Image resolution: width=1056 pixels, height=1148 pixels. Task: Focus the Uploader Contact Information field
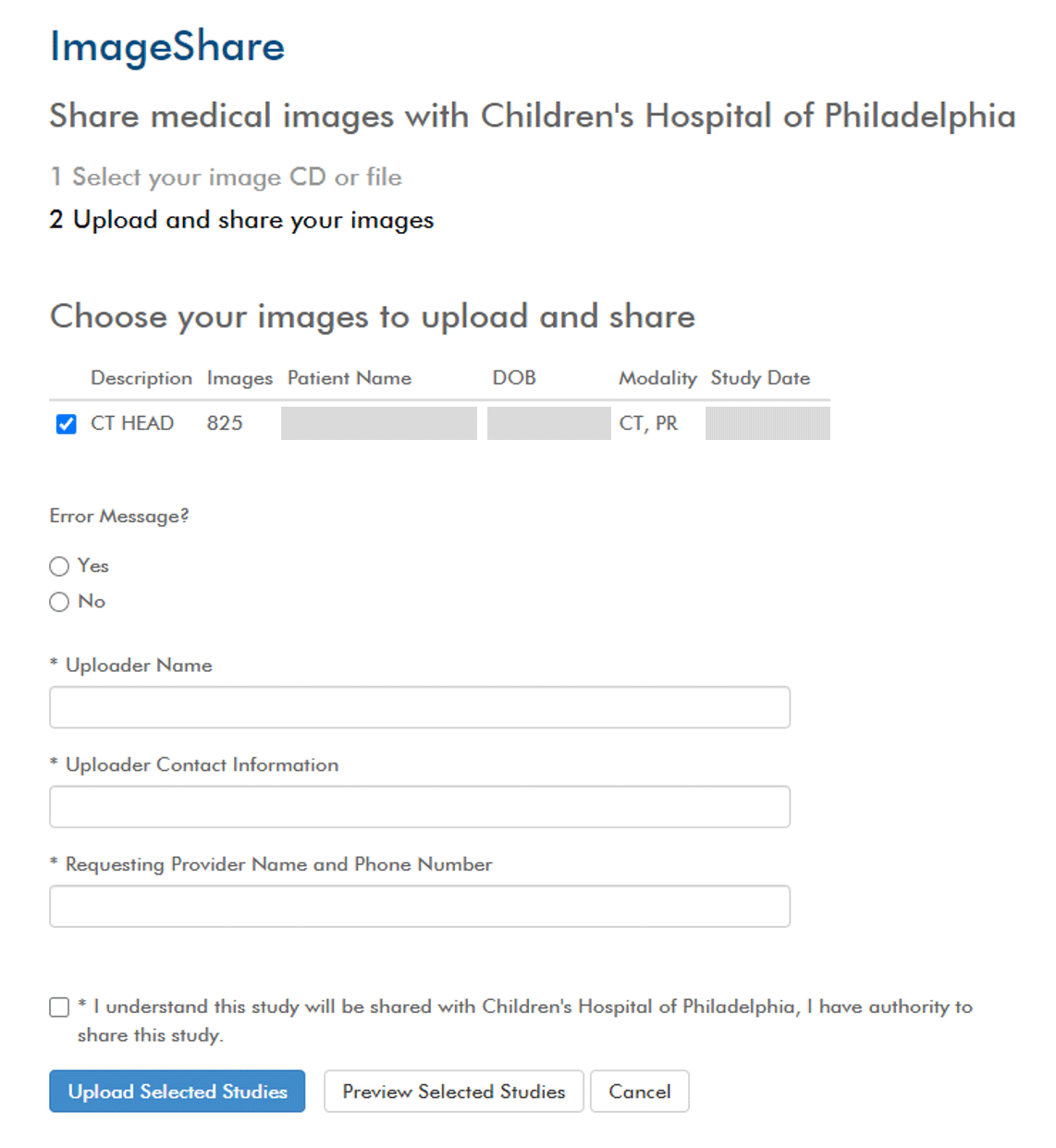point(420,807)
